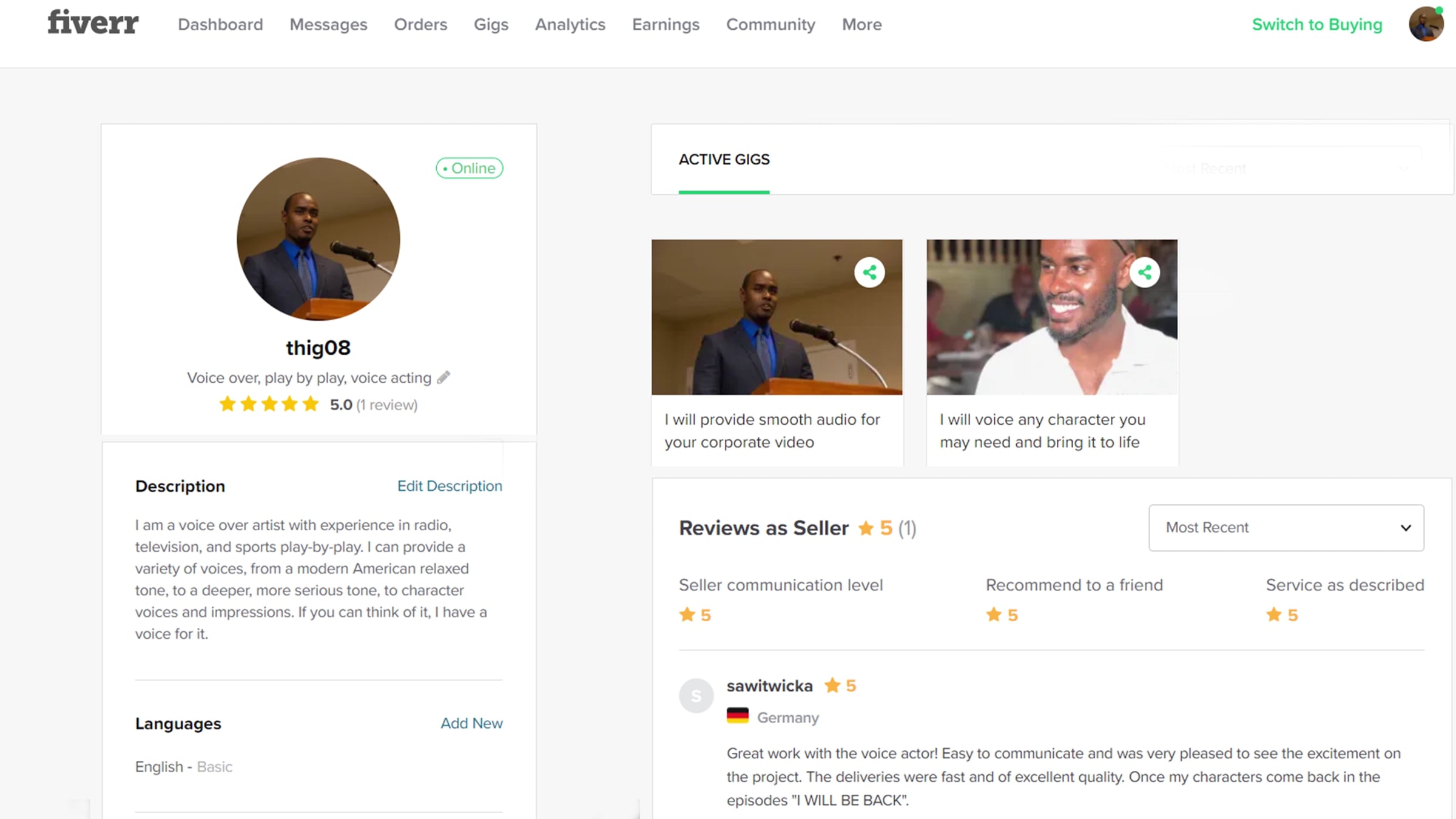Click Edit Description link
Image resolution: width=1456 pixels, height=819 pixels.
tap(450, 486)
